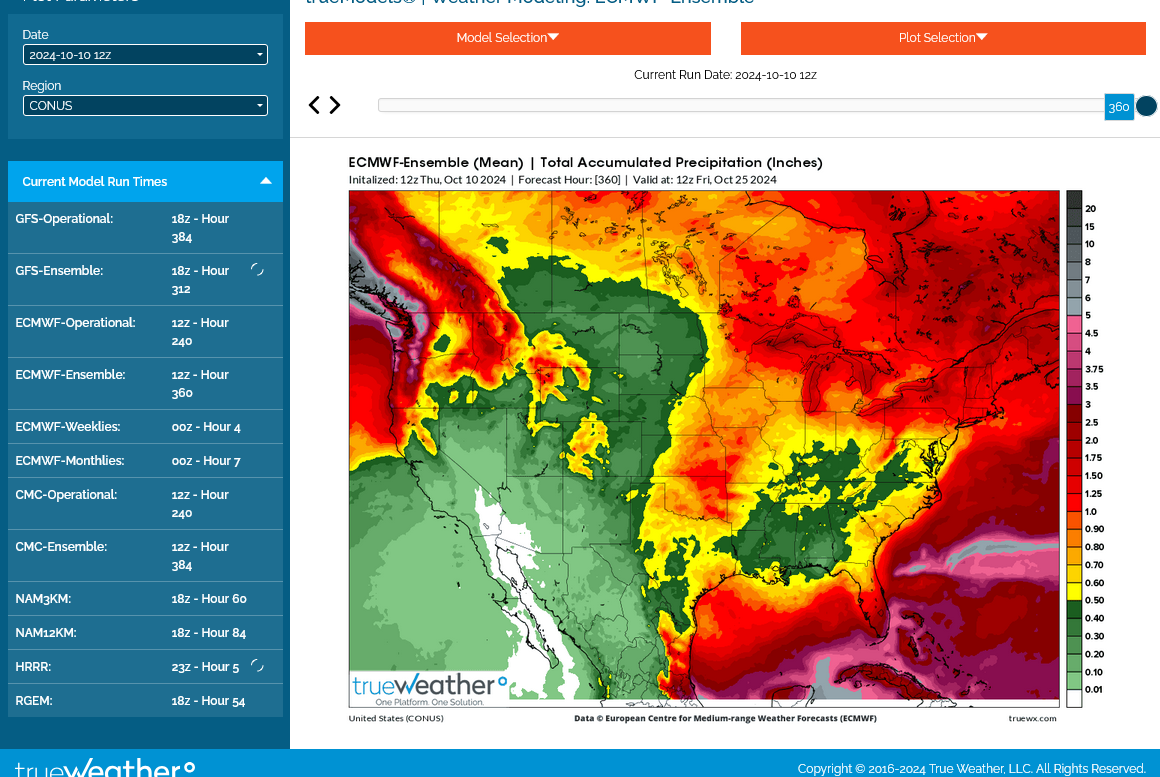Select the CMC-Ensemble row
This screenshot has height=777, width=1160.
point(145,556)
